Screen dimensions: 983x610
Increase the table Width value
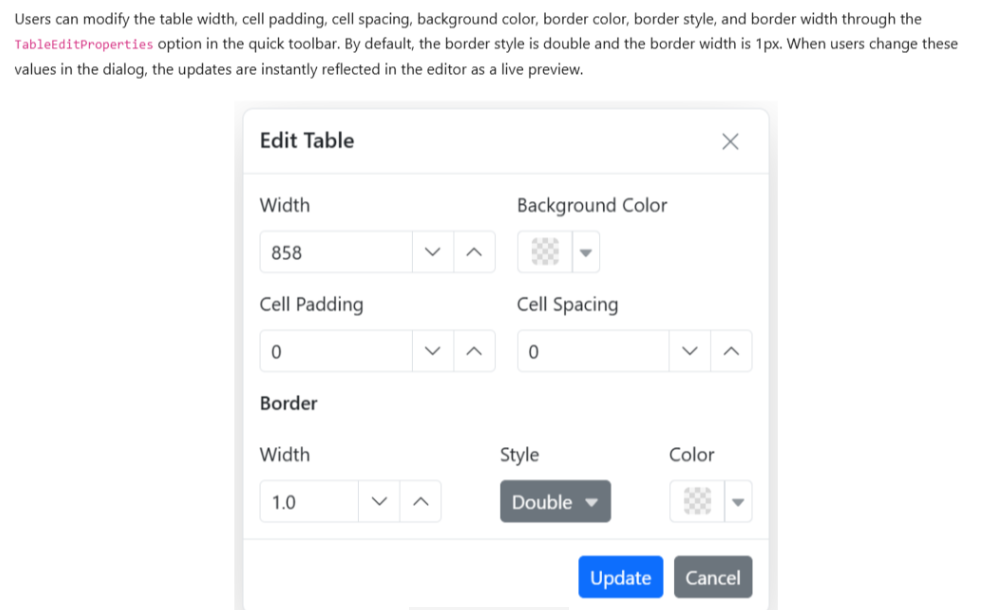pyautogui.click(x=474, y=253)
